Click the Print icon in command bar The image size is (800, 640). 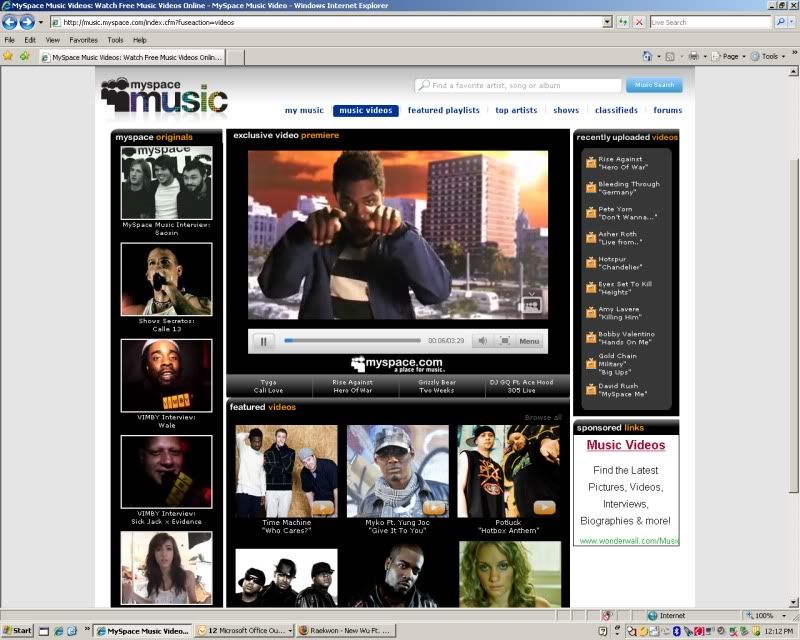pyautogui.click(x=693, y=56)
